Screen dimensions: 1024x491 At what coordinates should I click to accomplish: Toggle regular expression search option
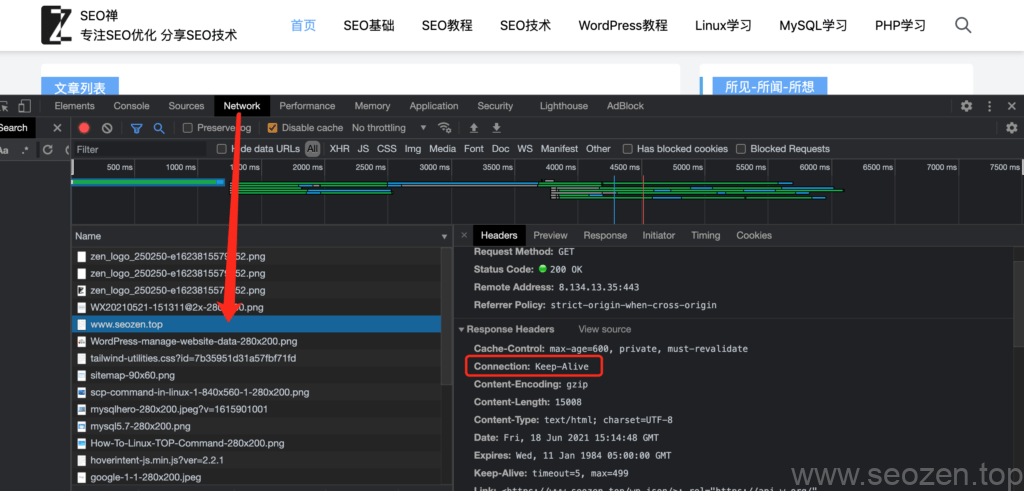point(25,150)
